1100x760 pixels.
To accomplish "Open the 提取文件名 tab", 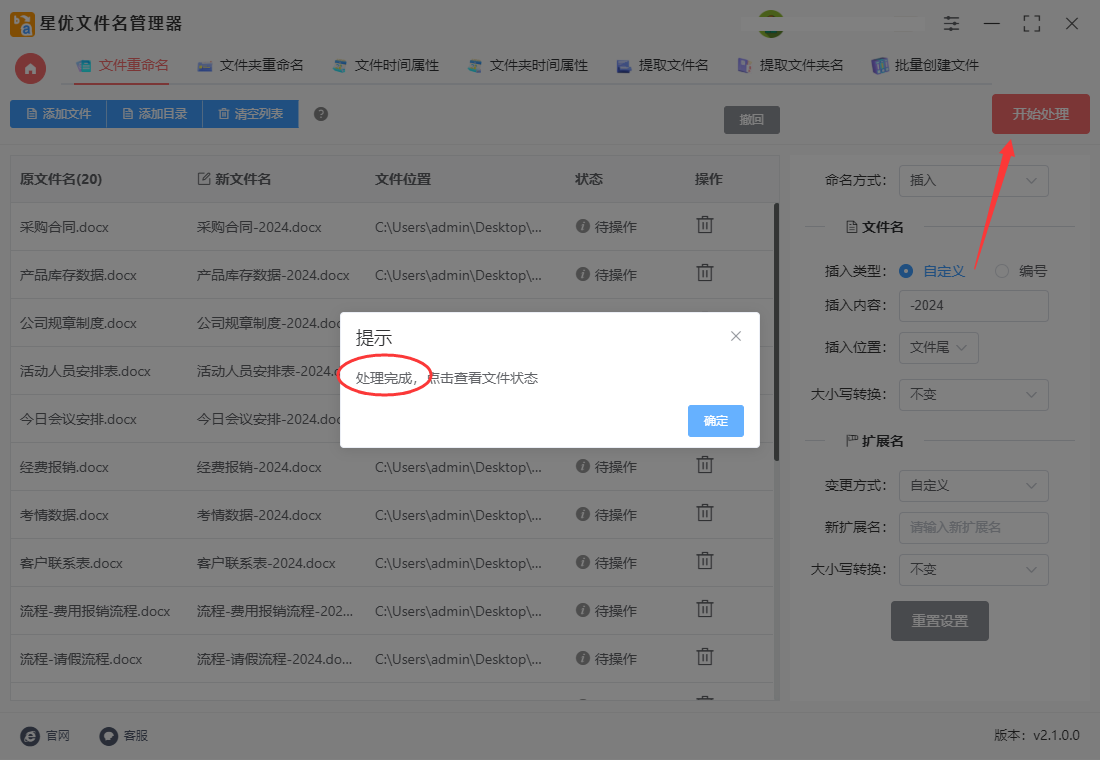I will (662, 65).
